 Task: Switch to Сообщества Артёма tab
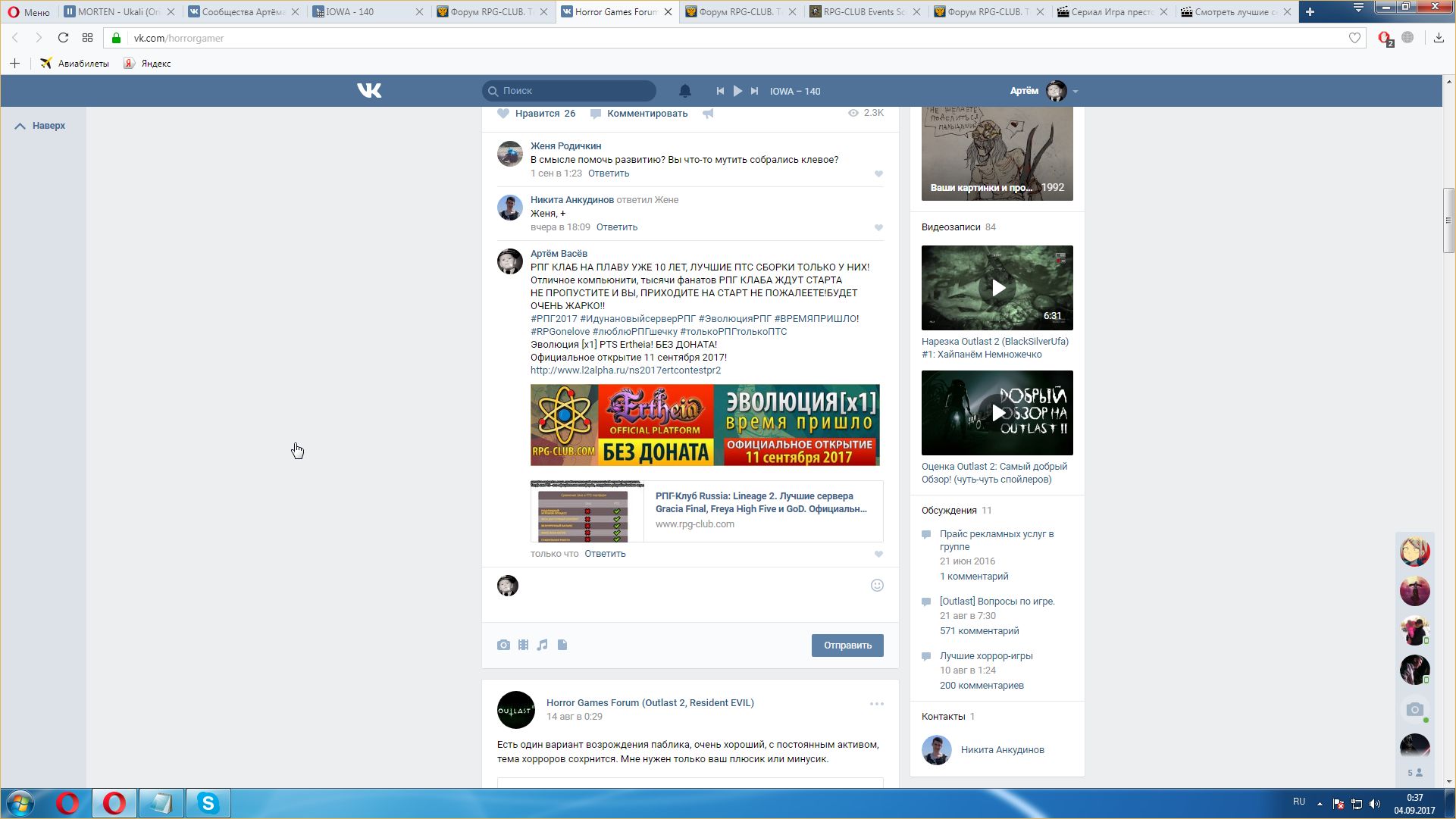click(x=243, y=11)
